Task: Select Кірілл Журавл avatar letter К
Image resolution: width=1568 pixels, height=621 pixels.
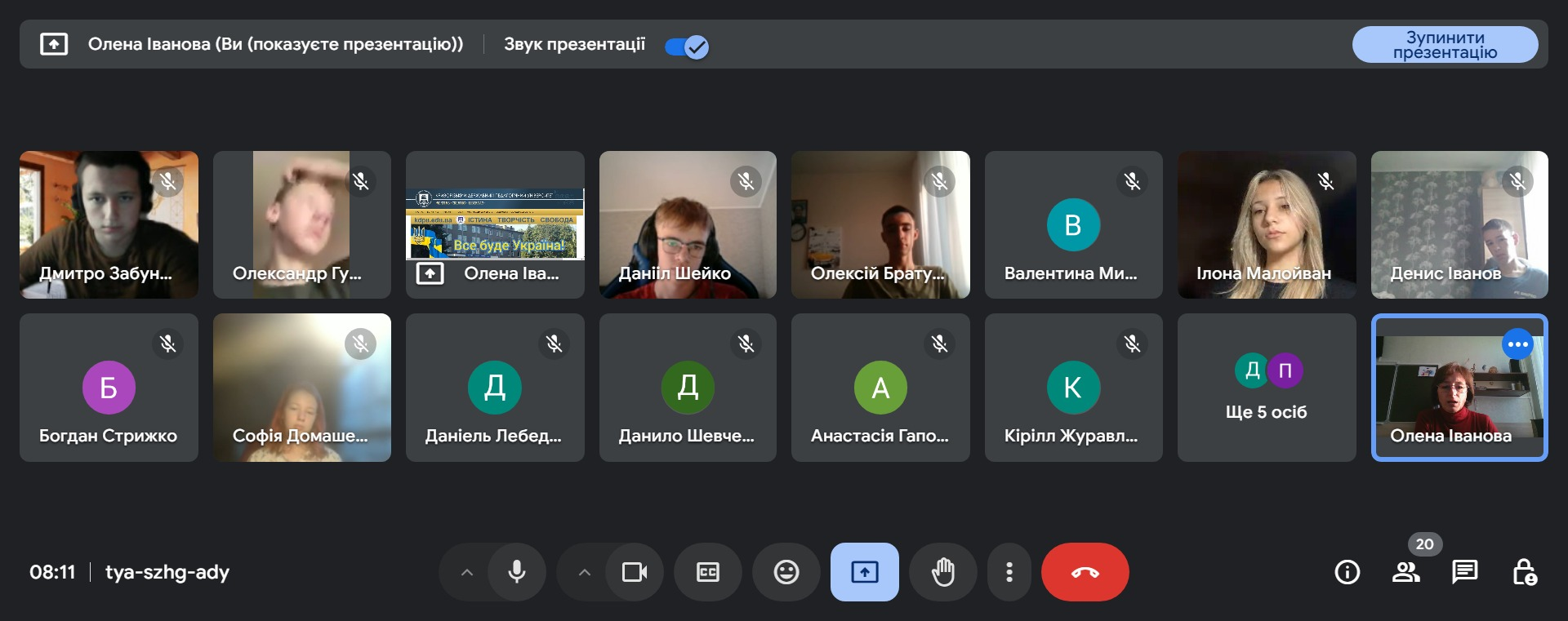Action: [x=1073, y=387]
